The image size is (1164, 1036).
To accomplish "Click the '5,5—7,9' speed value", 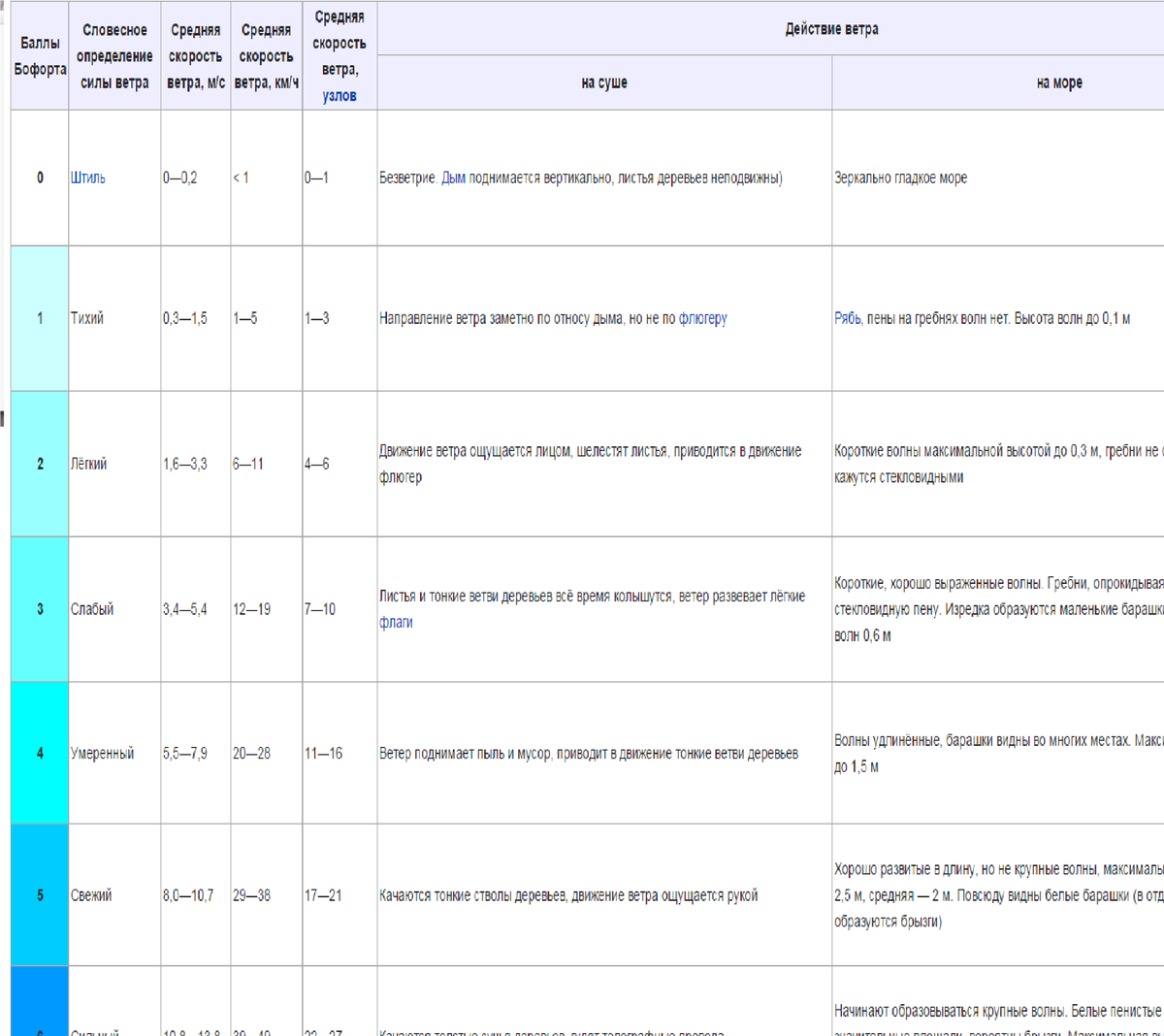I will [184, 753].
